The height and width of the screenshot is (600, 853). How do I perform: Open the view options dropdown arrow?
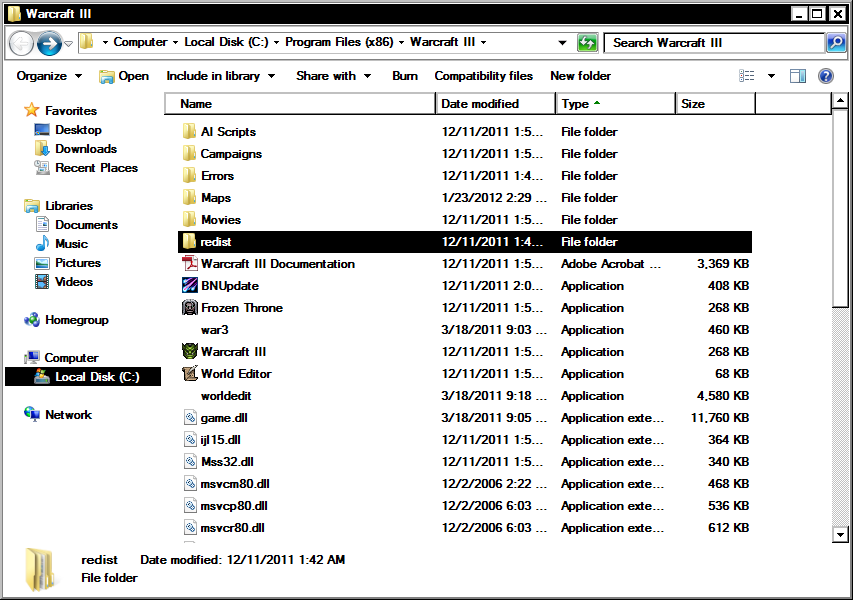click(771, 76)
